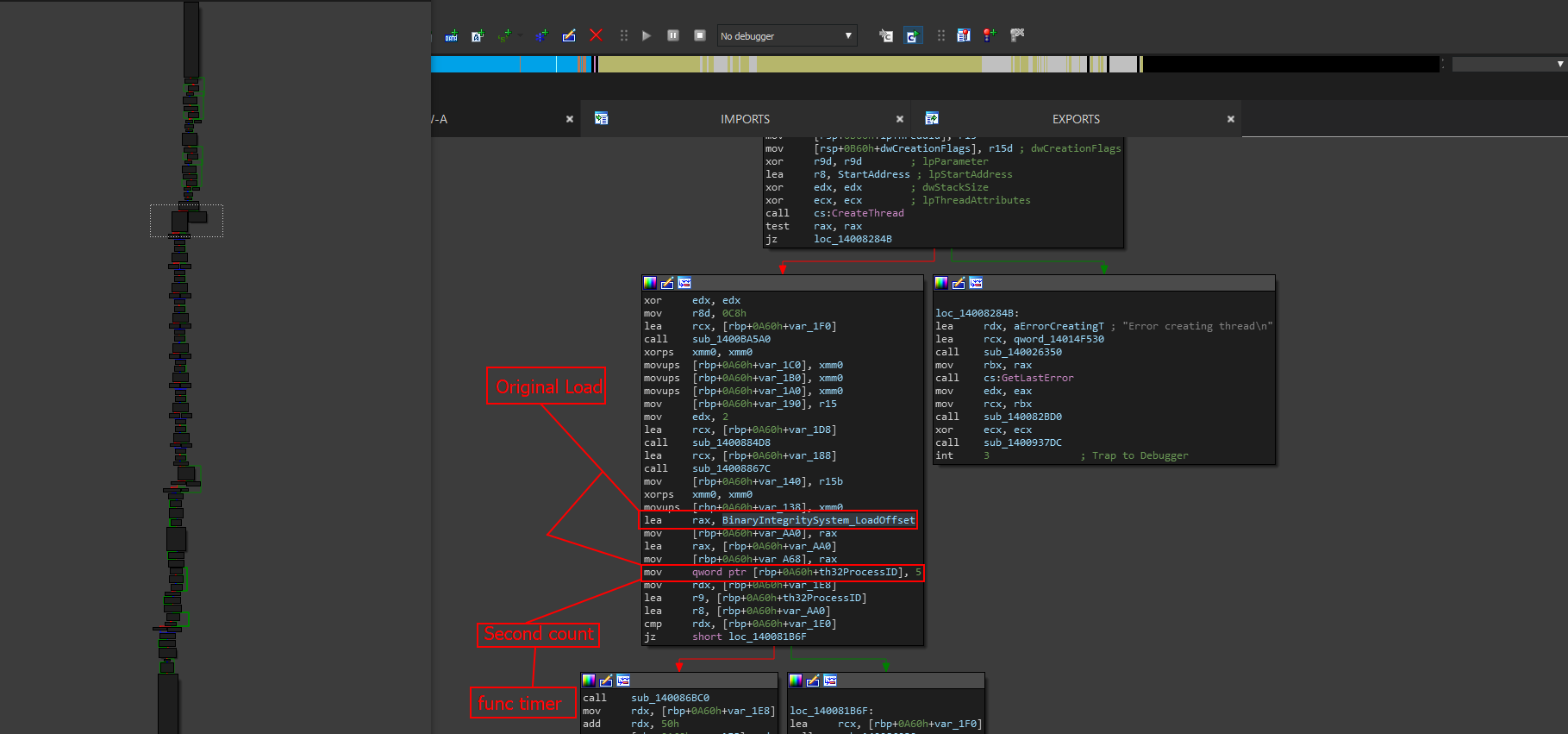Open the breakpoint list icon
1568x734 pixels.
tap(964, 35)
